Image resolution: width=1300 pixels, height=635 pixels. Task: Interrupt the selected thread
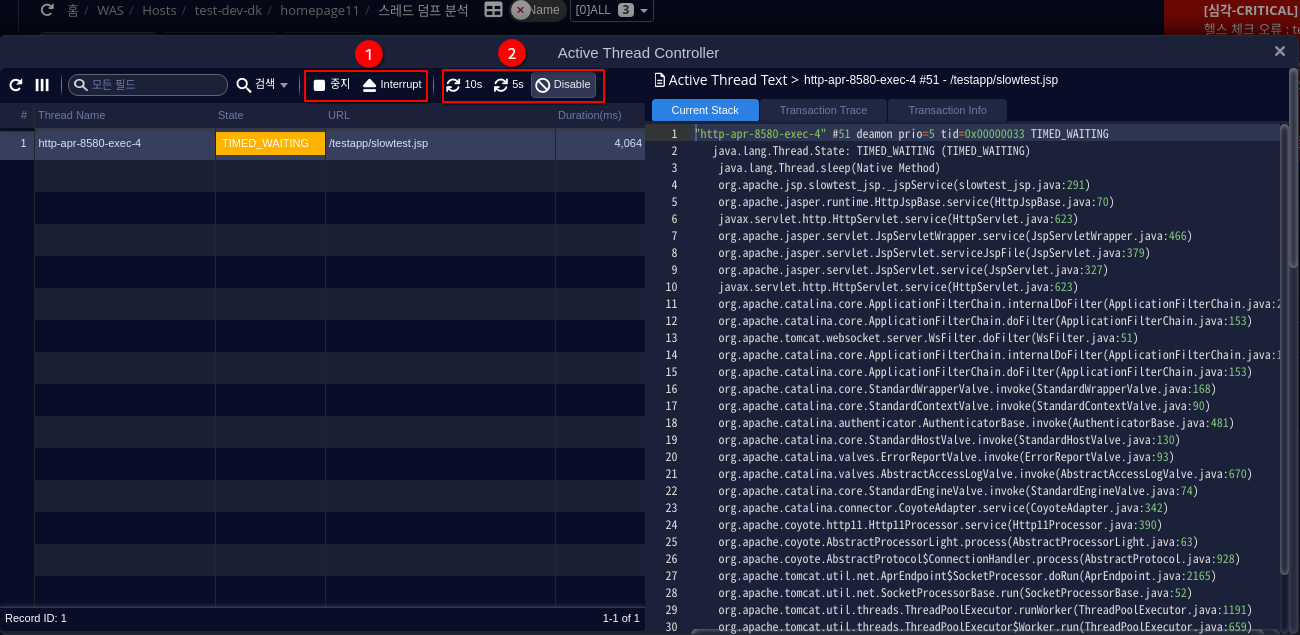[x=392, y=85]
